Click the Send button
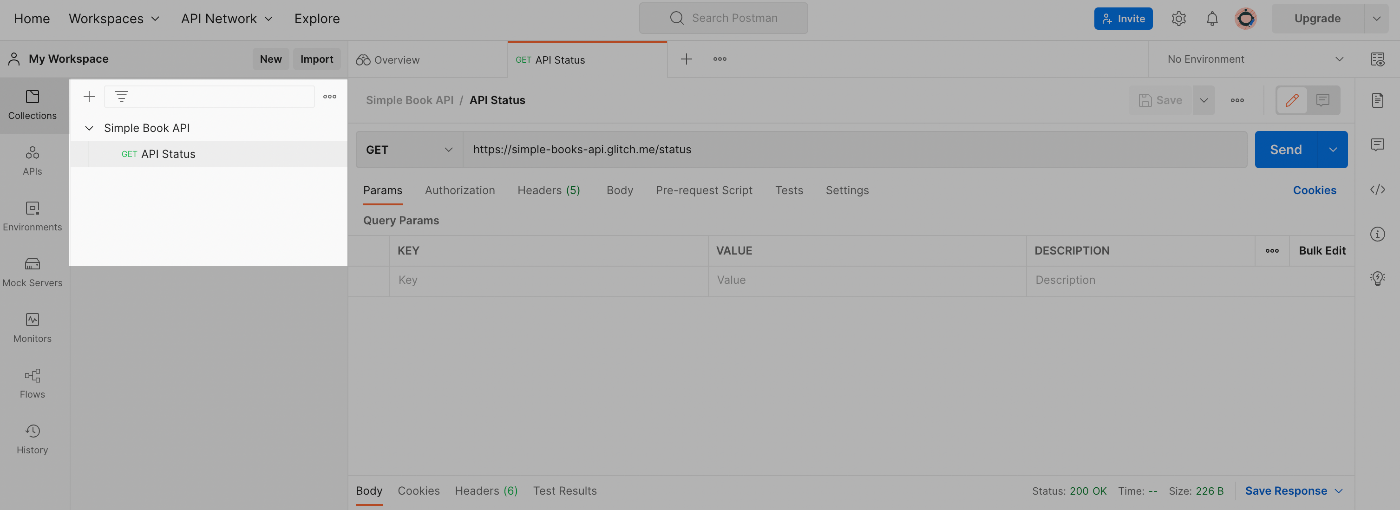 1286,150
